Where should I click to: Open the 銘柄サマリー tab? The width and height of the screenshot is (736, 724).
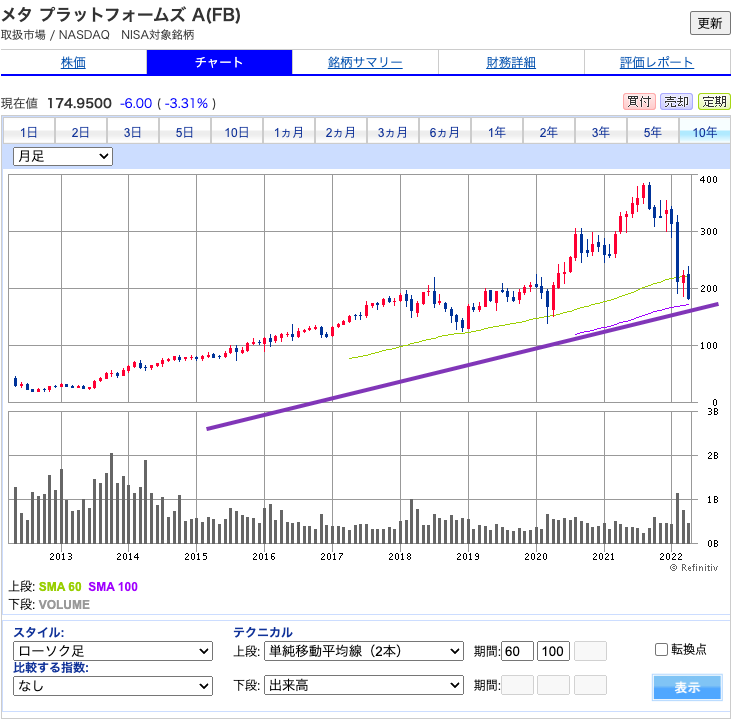pyautogui.click(x=365, y=62)
